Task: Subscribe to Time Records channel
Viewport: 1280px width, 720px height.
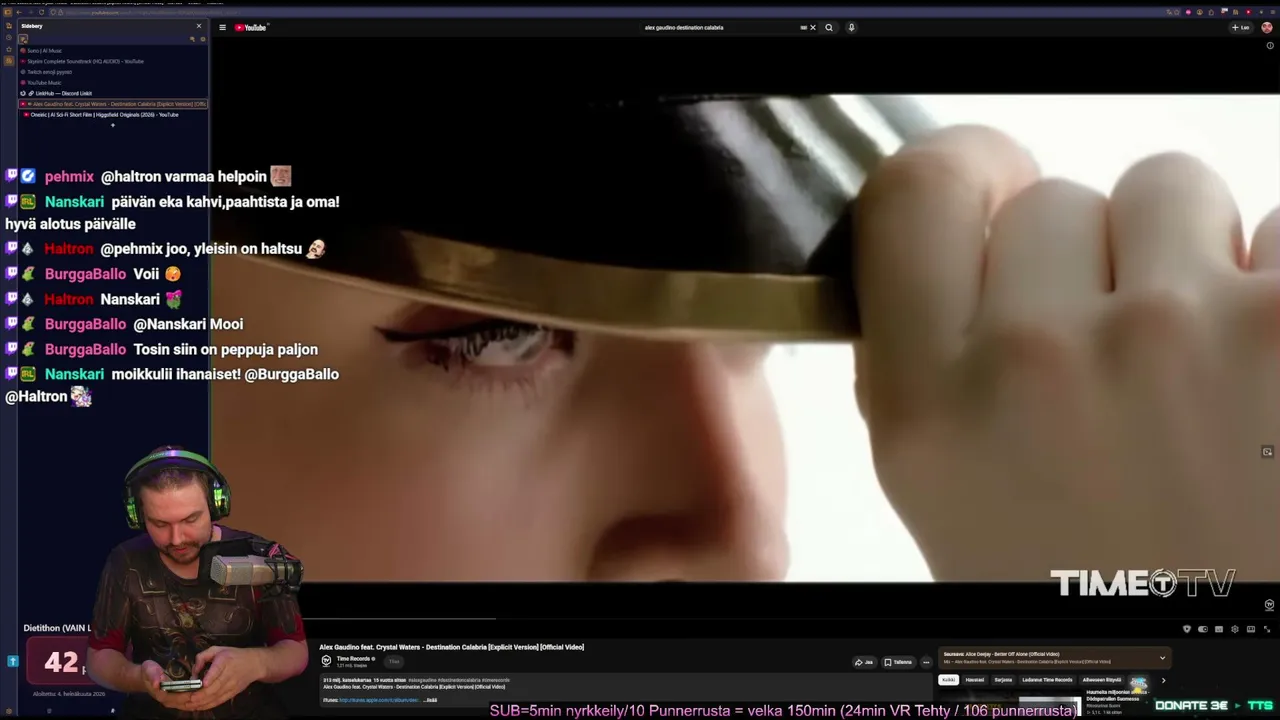Action: click(394, 662)
